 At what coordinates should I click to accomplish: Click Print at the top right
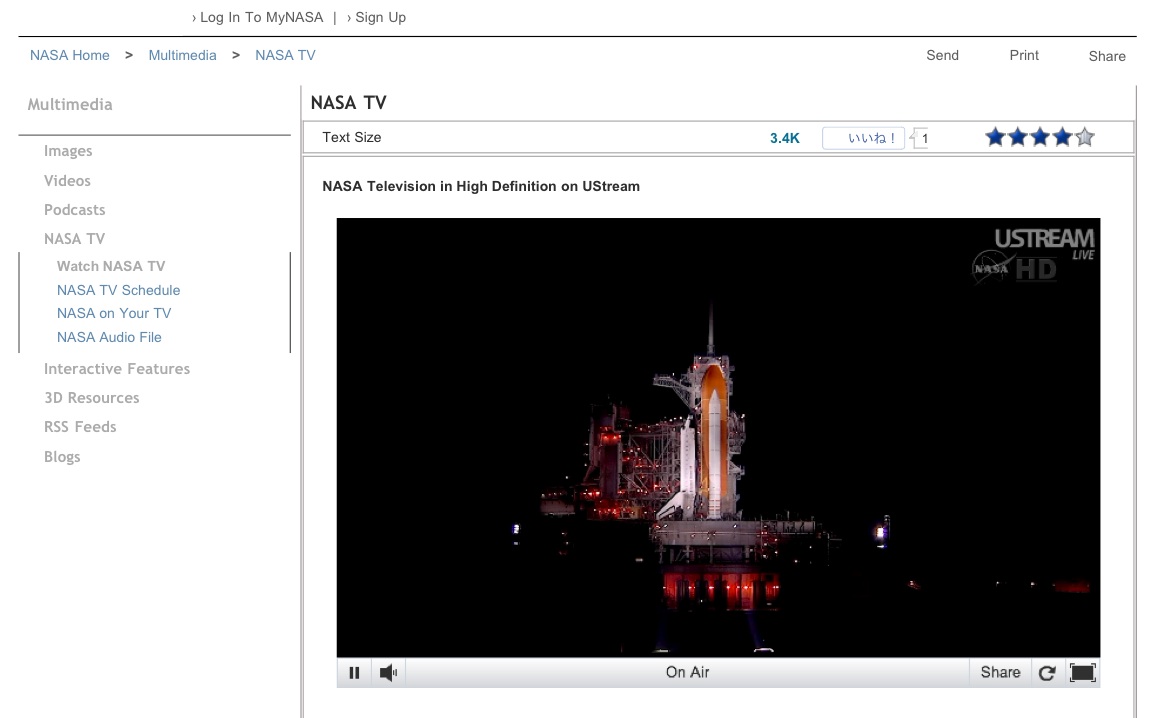point(1024,55)
